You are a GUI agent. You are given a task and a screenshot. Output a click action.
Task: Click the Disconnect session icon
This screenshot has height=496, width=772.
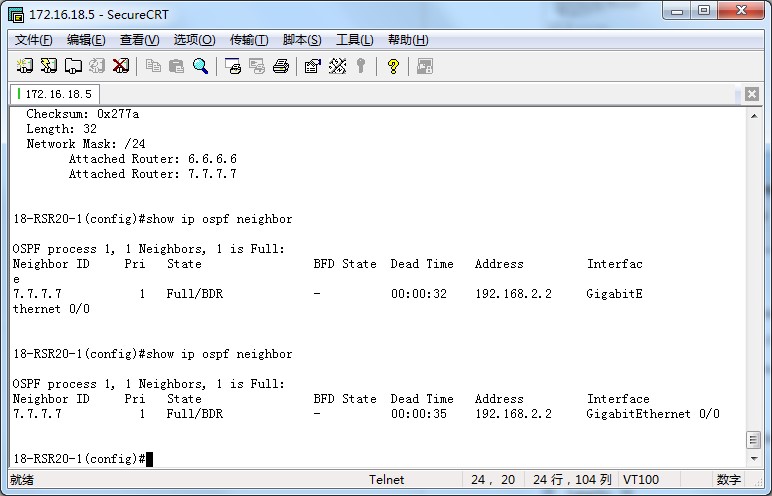click(121, 66)
